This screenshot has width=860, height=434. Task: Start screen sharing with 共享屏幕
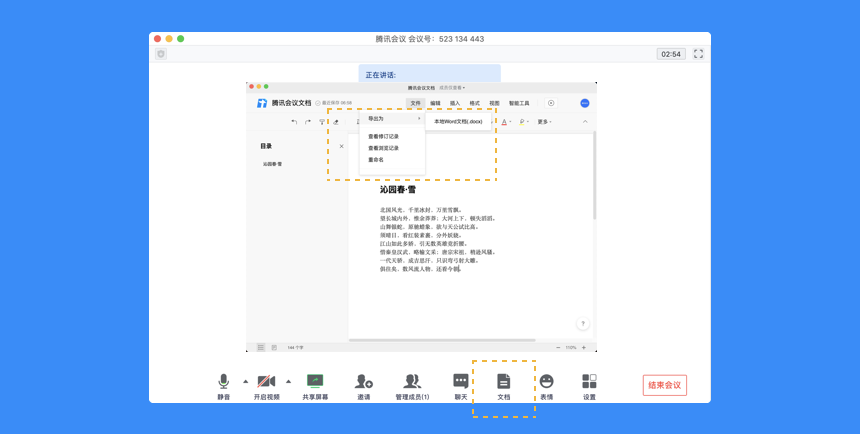(315, 386)
